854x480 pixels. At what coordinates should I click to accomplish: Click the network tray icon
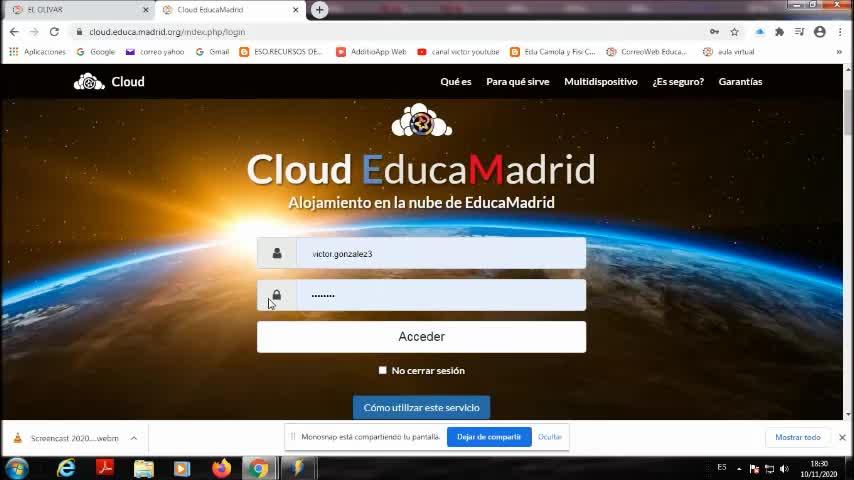tap(770, 469)
